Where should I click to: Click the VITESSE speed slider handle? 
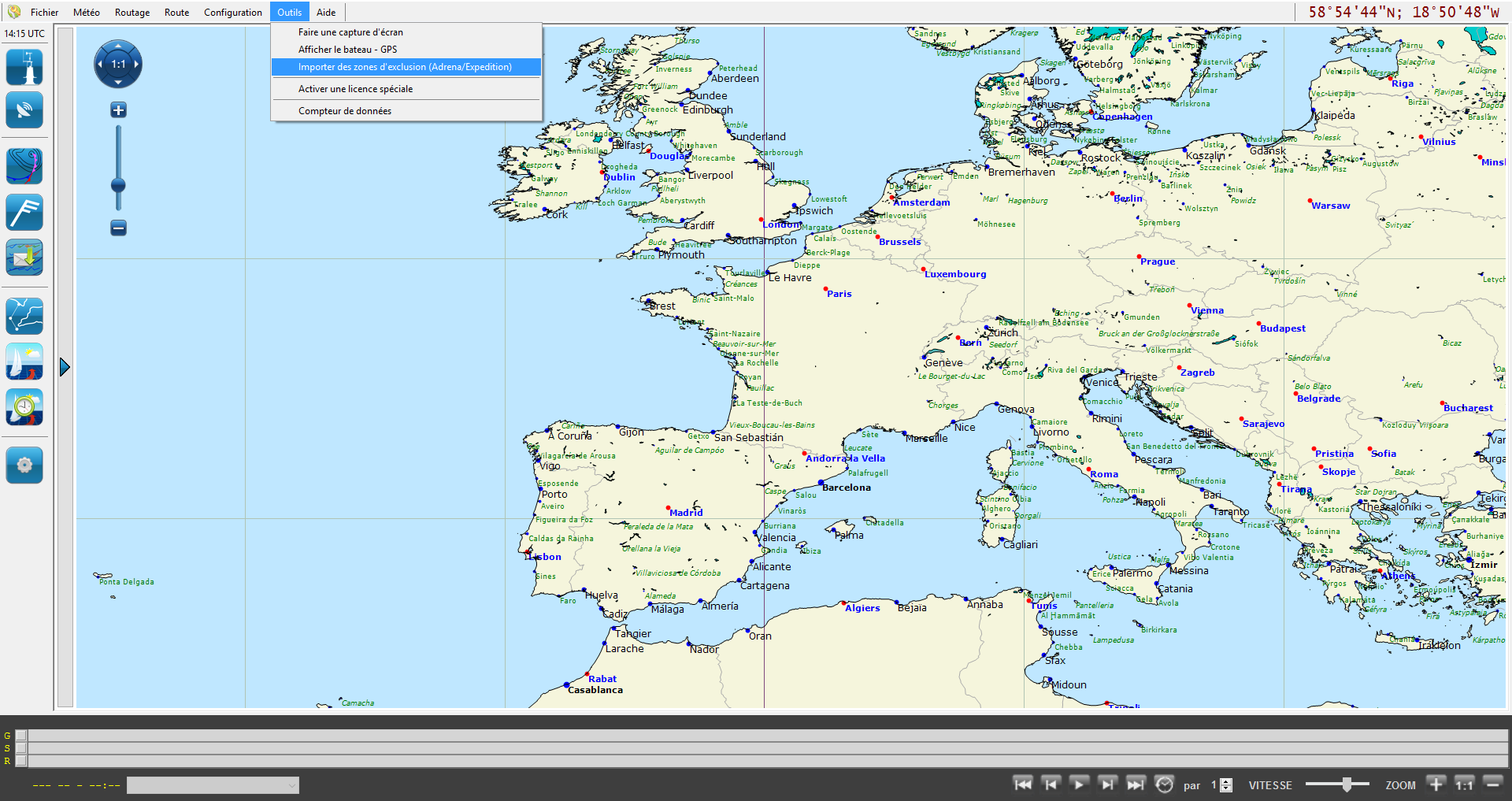pos(1347,784)
